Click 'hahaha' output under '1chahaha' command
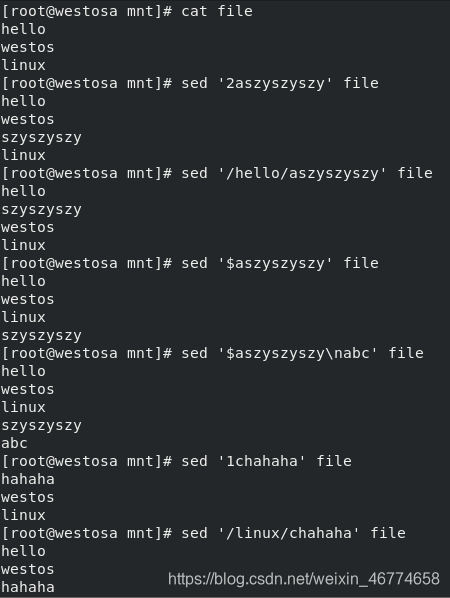The height and width of the screenshot is (598, 450). pyautogui.click(x=28, y=479)
